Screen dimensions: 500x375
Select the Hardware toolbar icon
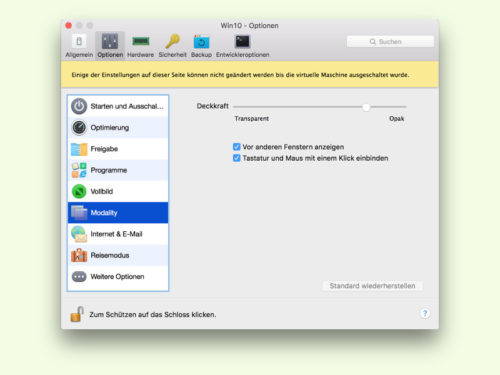pos(140,46)
